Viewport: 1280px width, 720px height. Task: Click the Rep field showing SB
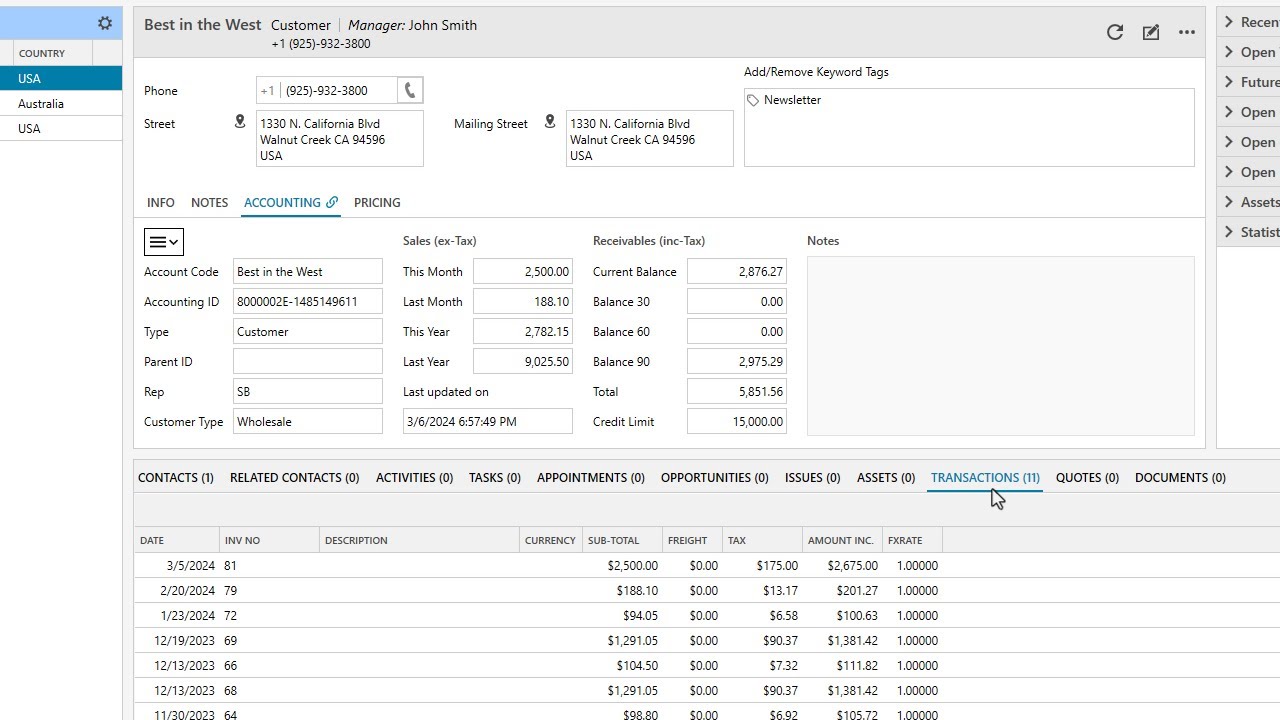[x=308, y=392]
